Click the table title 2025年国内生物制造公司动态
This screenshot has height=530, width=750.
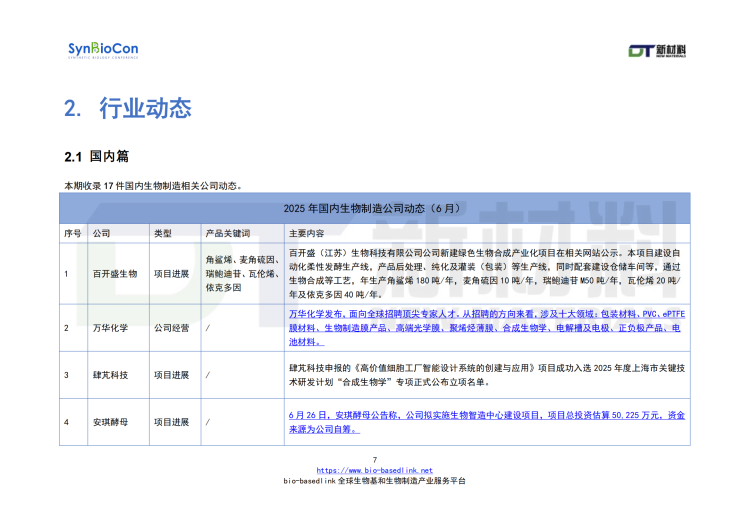pyautogui.click(x=374, y=209)
